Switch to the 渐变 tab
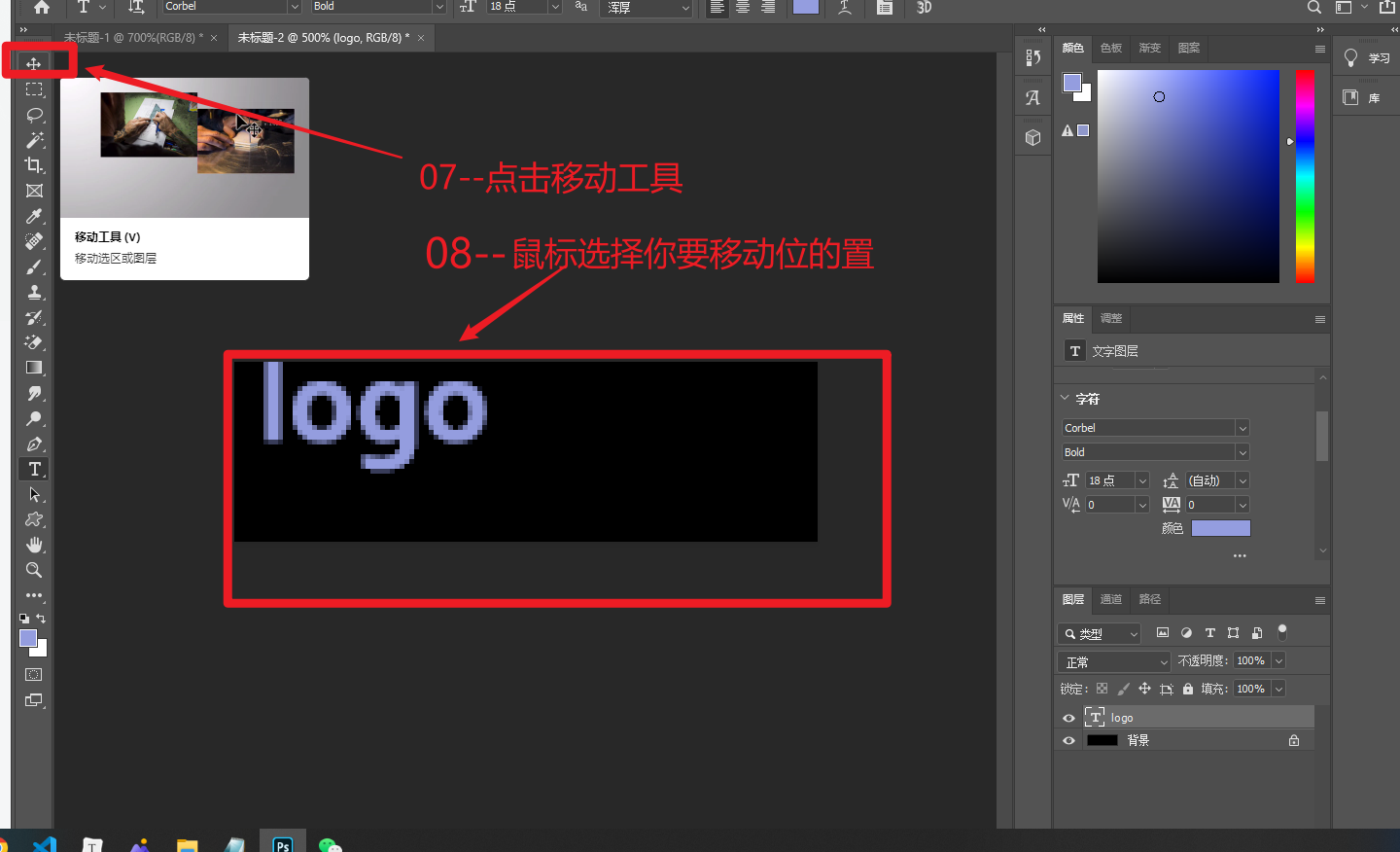This screenshot has width=1400, height=852. point(1150,48)
